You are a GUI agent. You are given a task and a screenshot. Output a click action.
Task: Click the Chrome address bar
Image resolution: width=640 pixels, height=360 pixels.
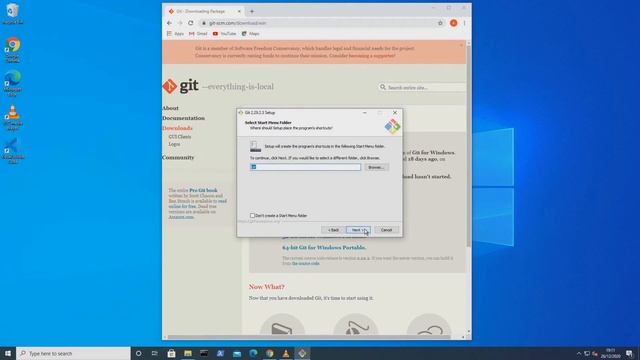[x=318, y=23]
